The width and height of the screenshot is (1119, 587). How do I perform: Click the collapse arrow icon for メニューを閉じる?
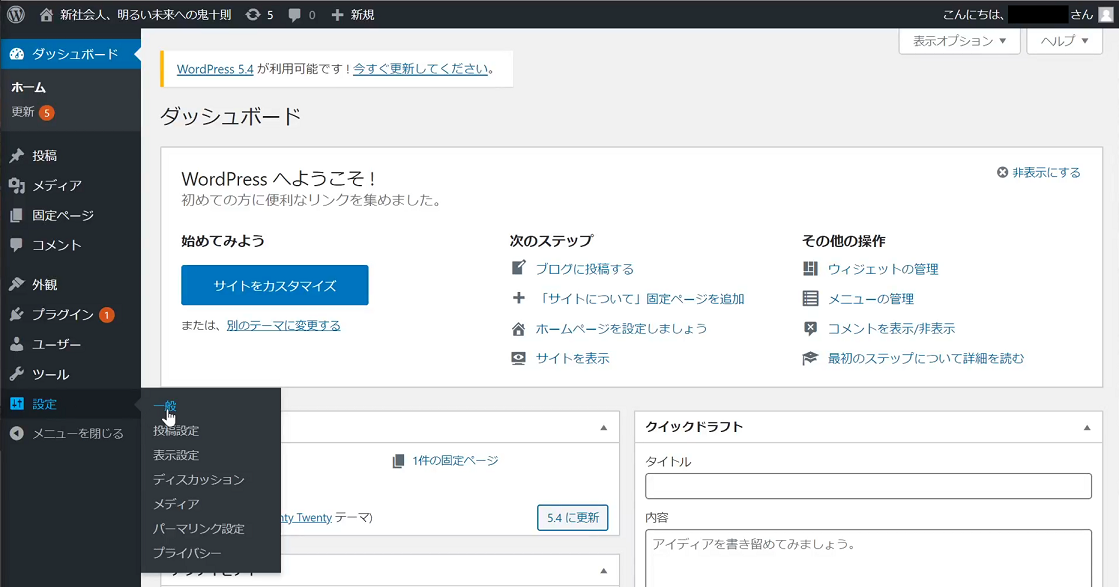[17, 434]
